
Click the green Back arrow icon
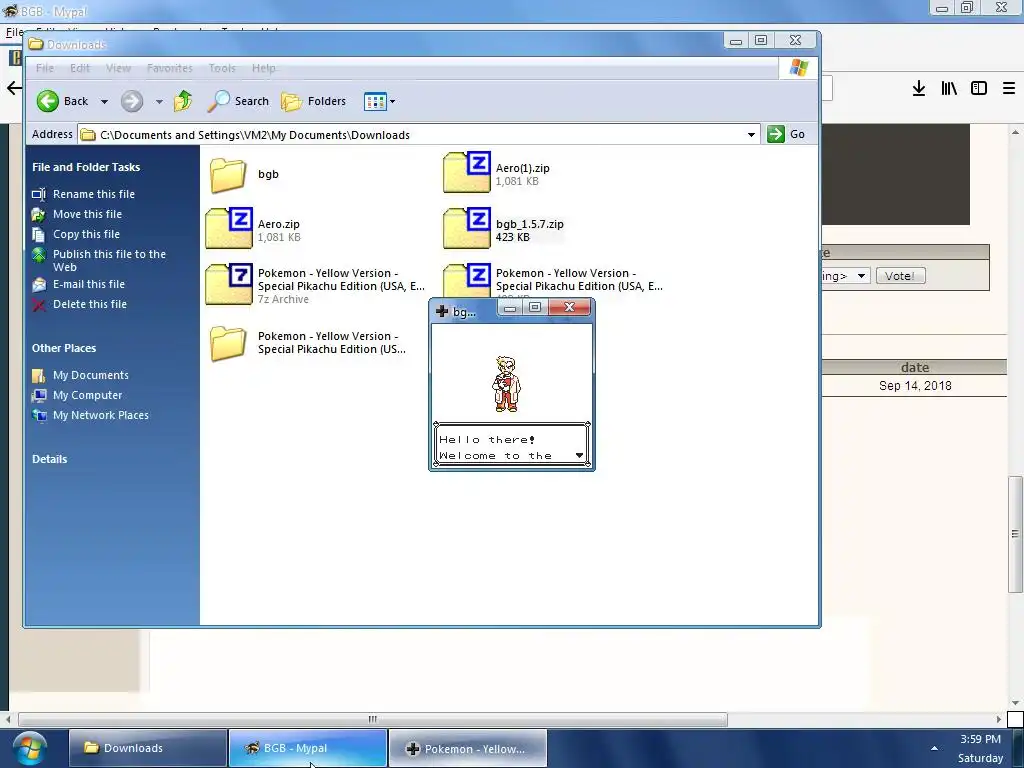coord(48,101)
